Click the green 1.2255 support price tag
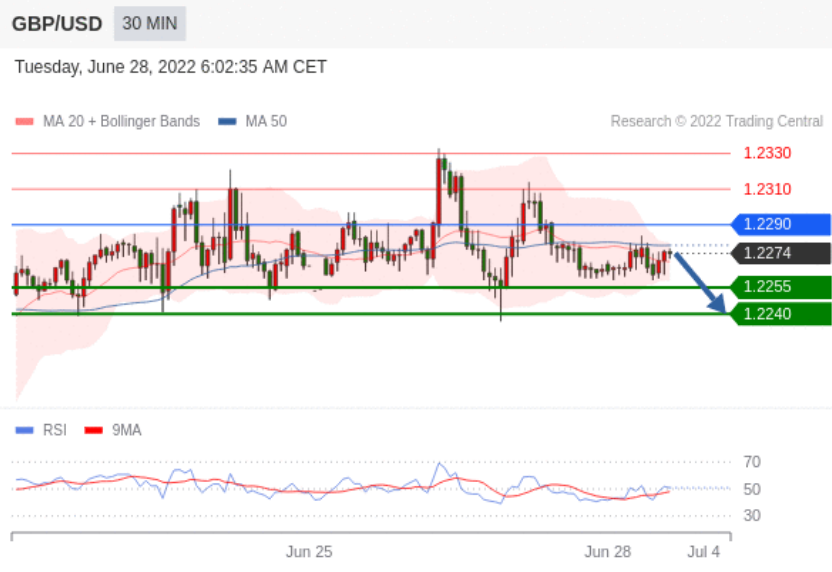This screenshot has width=832, height=572. (781, 287)
